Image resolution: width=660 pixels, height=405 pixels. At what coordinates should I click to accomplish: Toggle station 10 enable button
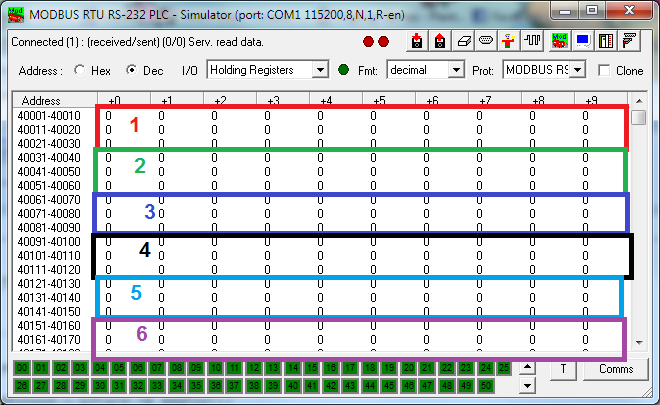tap(216, 368)
